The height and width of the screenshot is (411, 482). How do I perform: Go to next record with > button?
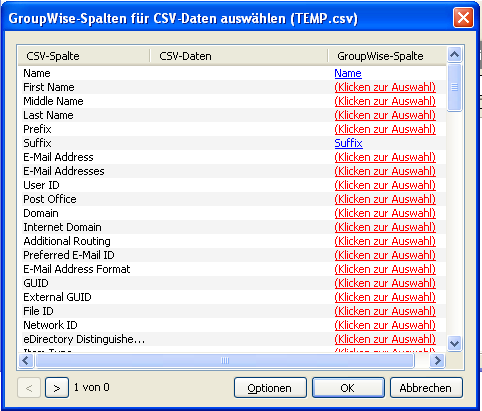coord(57,388)
